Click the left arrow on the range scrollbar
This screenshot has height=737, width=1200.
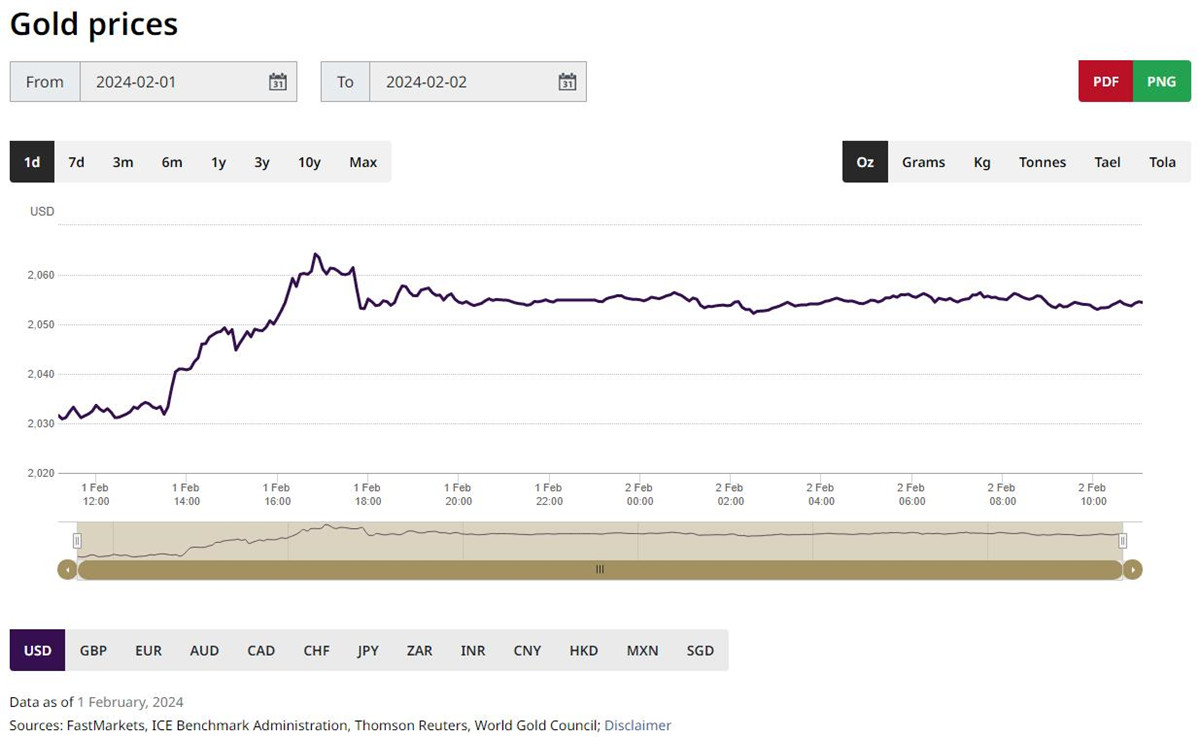tap(67, 570)
